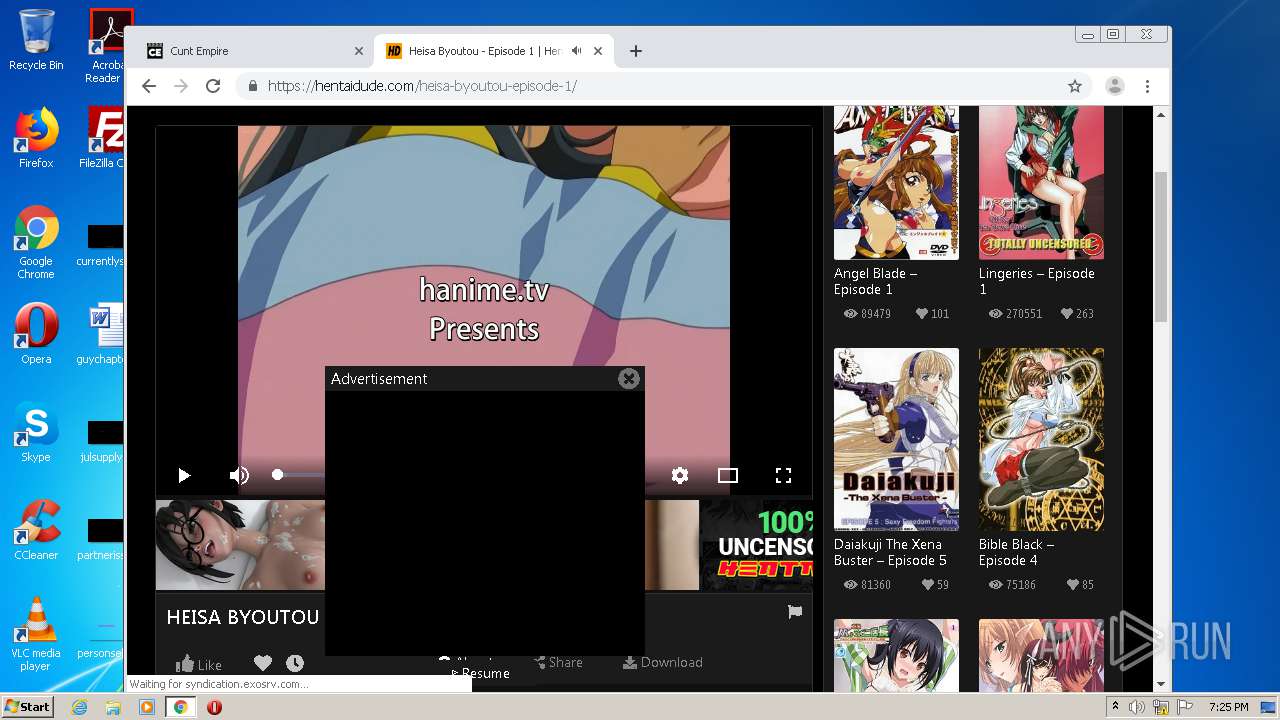Click the vertical scrollbar thumb

[x=1161, y=245]
